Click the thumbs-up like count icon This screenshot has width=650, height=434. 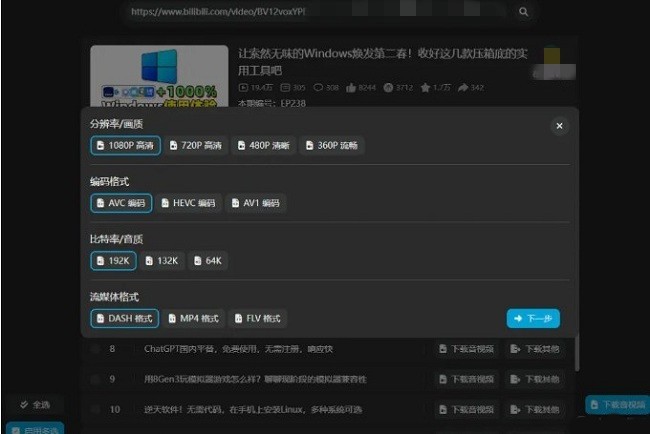351,88
